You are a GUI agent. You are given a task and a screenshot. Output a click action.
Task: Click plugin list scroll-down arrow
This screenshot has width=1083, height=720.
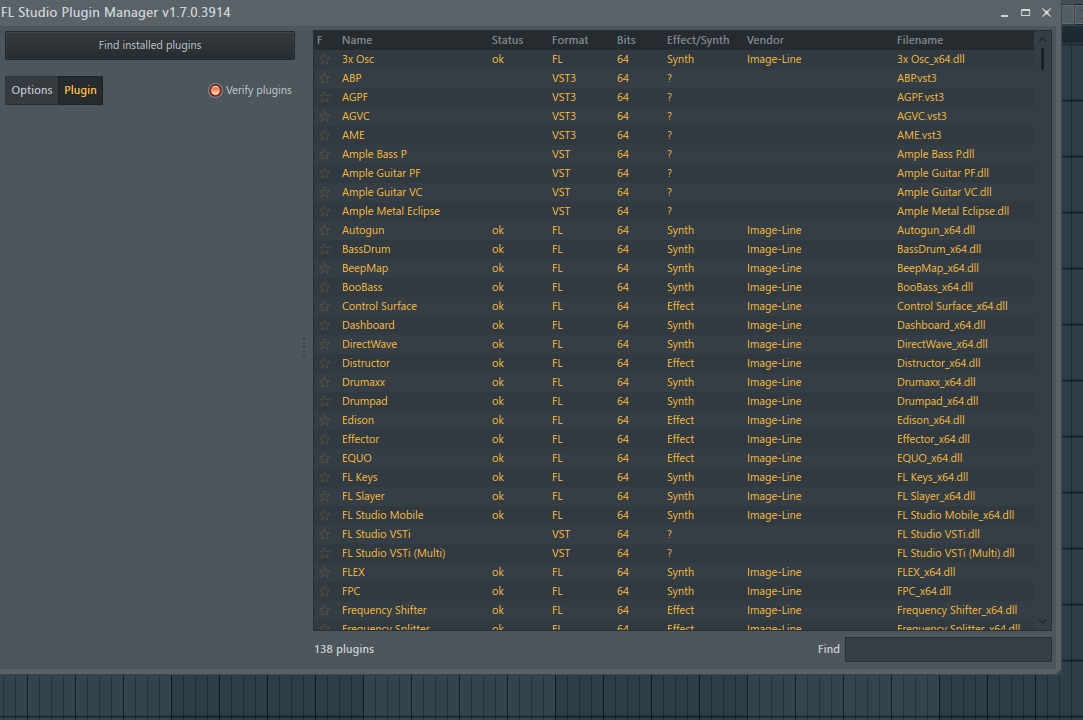tap(1043, 622)
